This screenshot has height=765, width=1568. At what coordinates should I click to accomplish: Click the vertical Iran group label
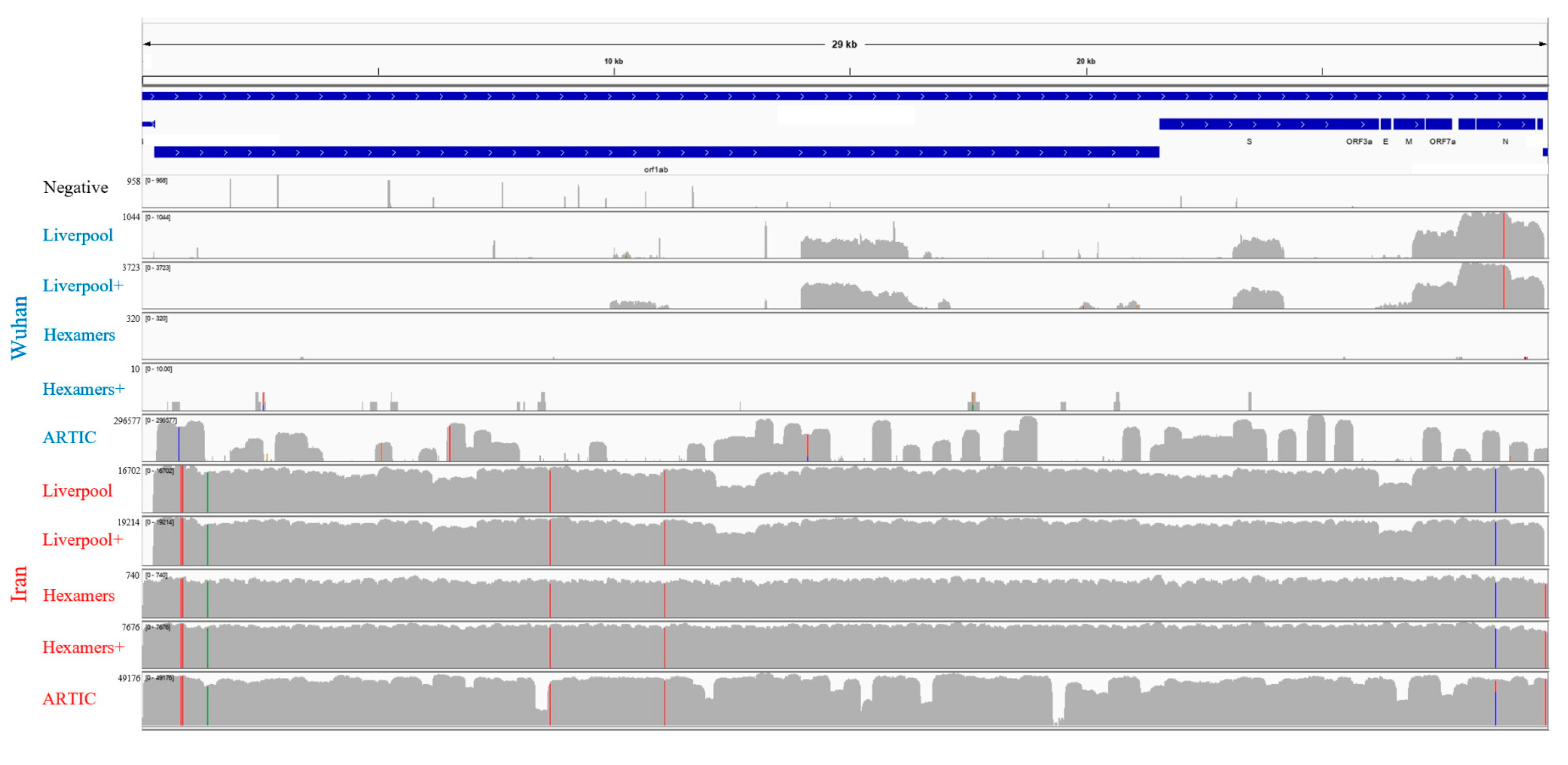click(19, 584)
